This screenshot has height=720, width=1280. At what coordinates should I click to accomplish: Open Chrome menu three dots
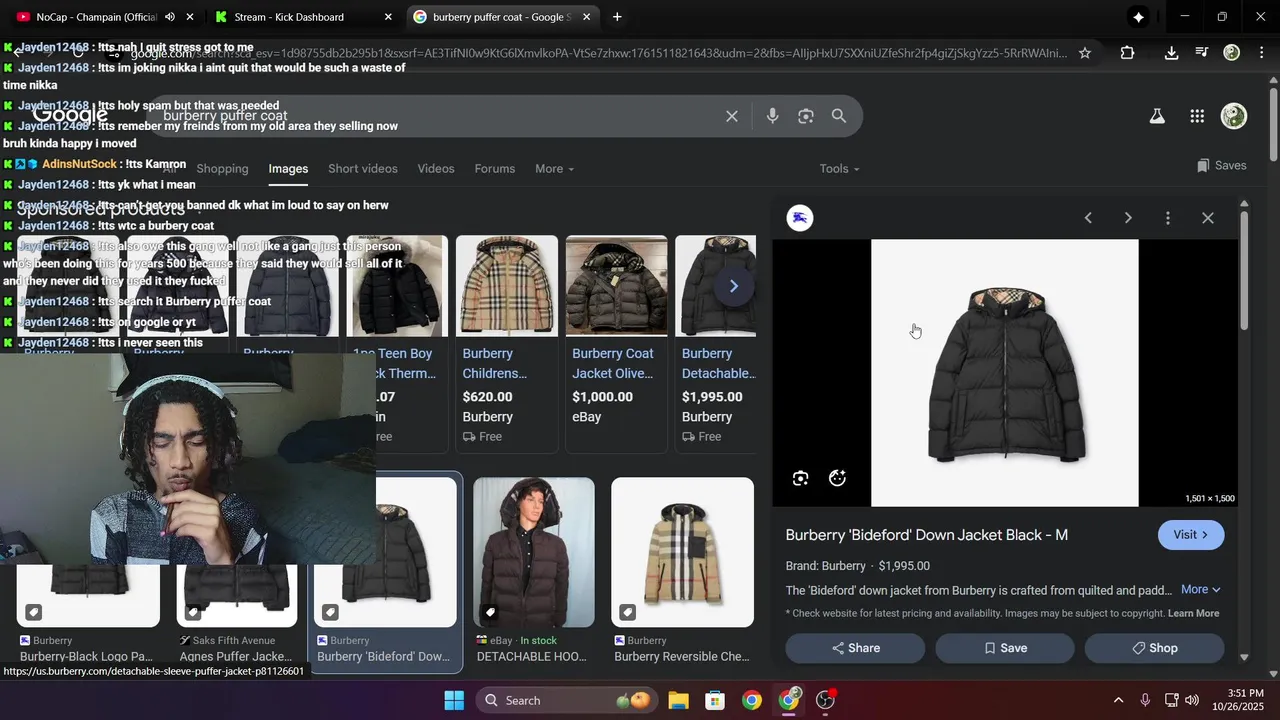1260,53
